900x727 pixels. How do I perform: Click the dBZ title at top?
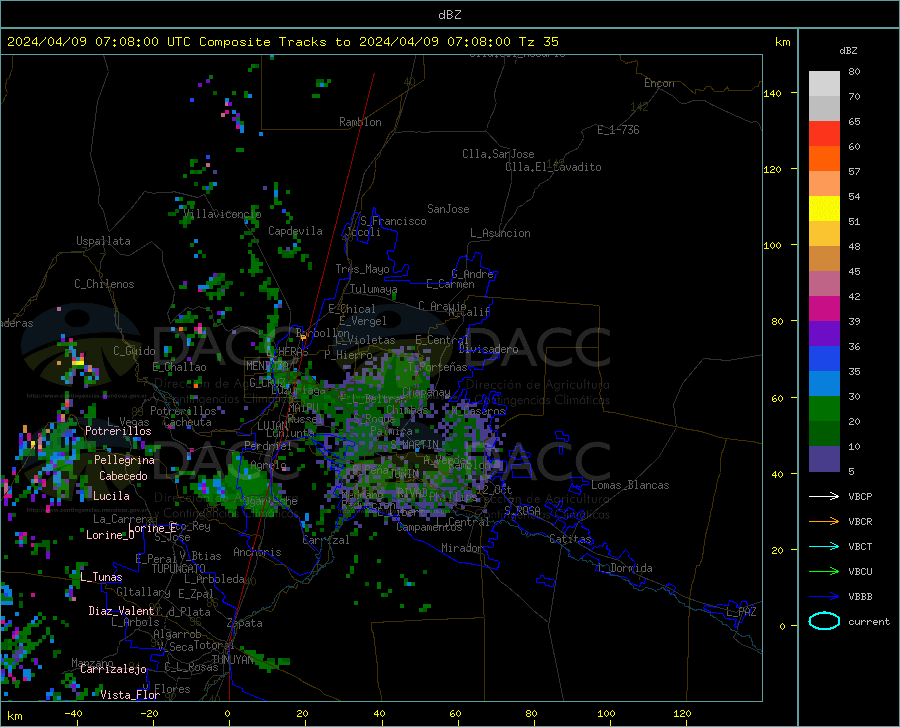(449, 15)
